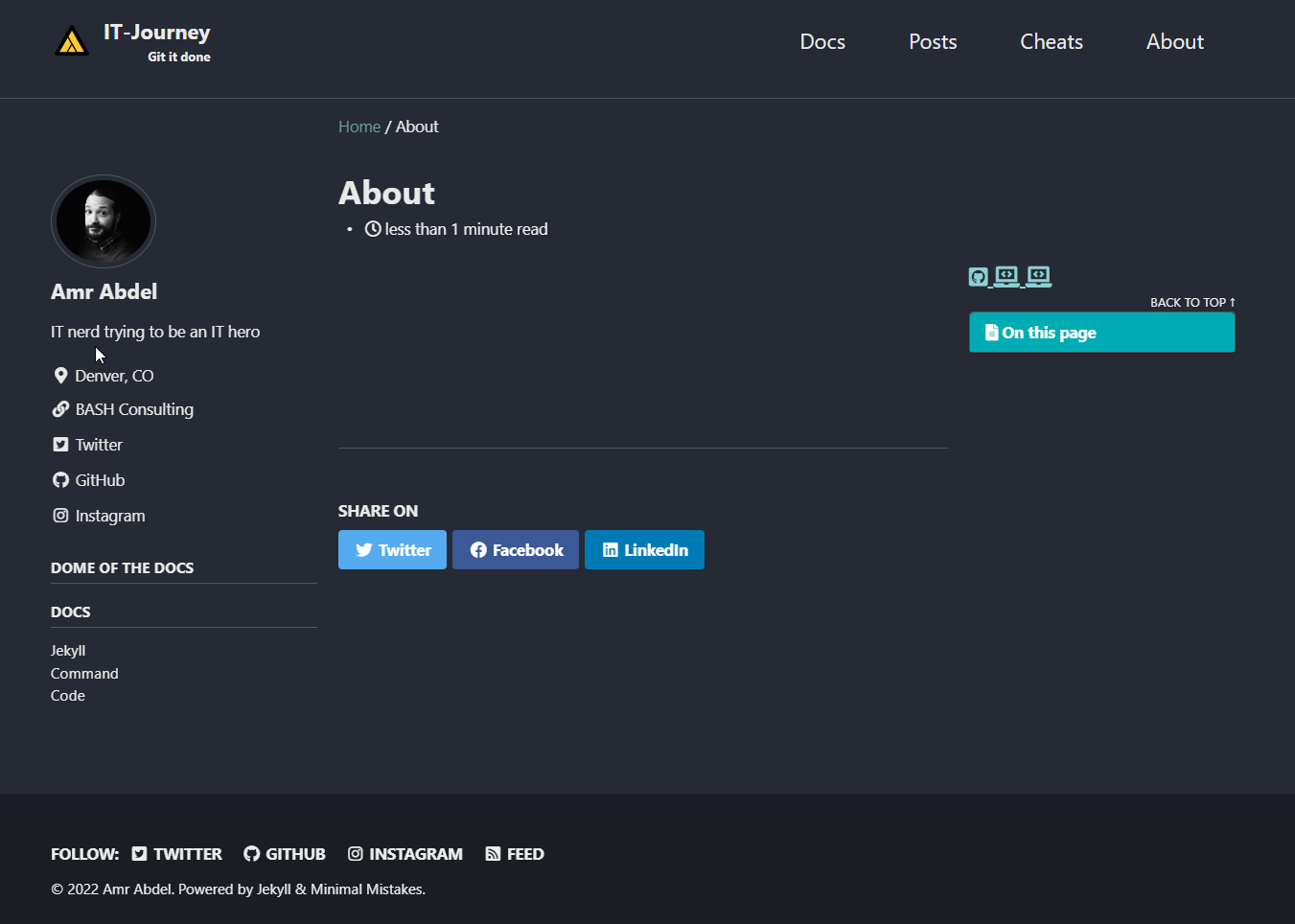Follow on Twitter in the footer
Viewport: 1295px width, 924px height.
click(x=177, y=854)
